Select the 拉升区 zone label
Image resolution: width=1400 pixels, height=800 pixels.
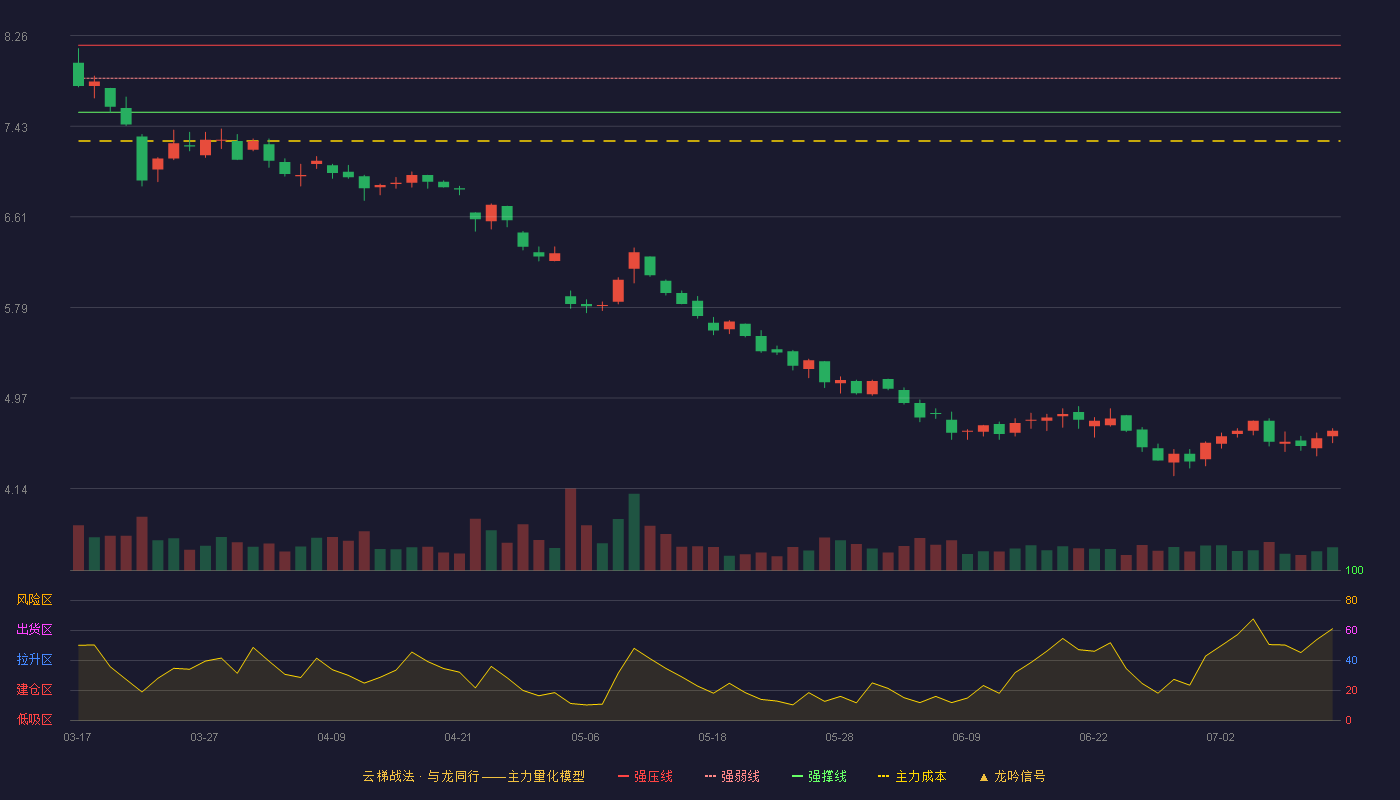tap(34, 660)
